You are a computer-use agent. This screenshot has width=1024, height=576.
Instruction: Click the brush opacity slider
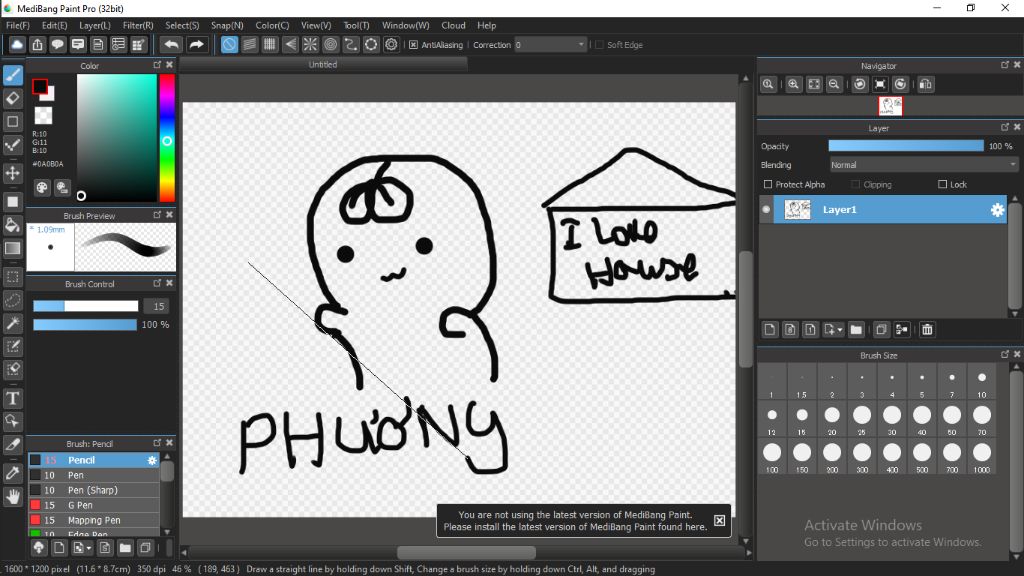point(85,325)
